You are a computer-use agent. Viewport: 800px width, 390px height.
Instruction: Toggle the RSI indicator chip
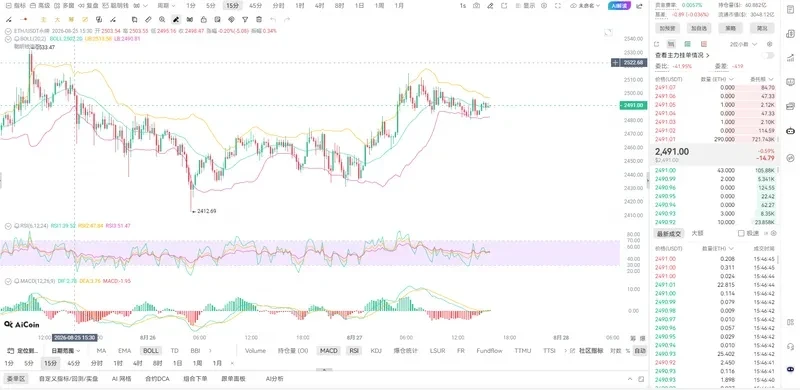click(x=354, y=351)
